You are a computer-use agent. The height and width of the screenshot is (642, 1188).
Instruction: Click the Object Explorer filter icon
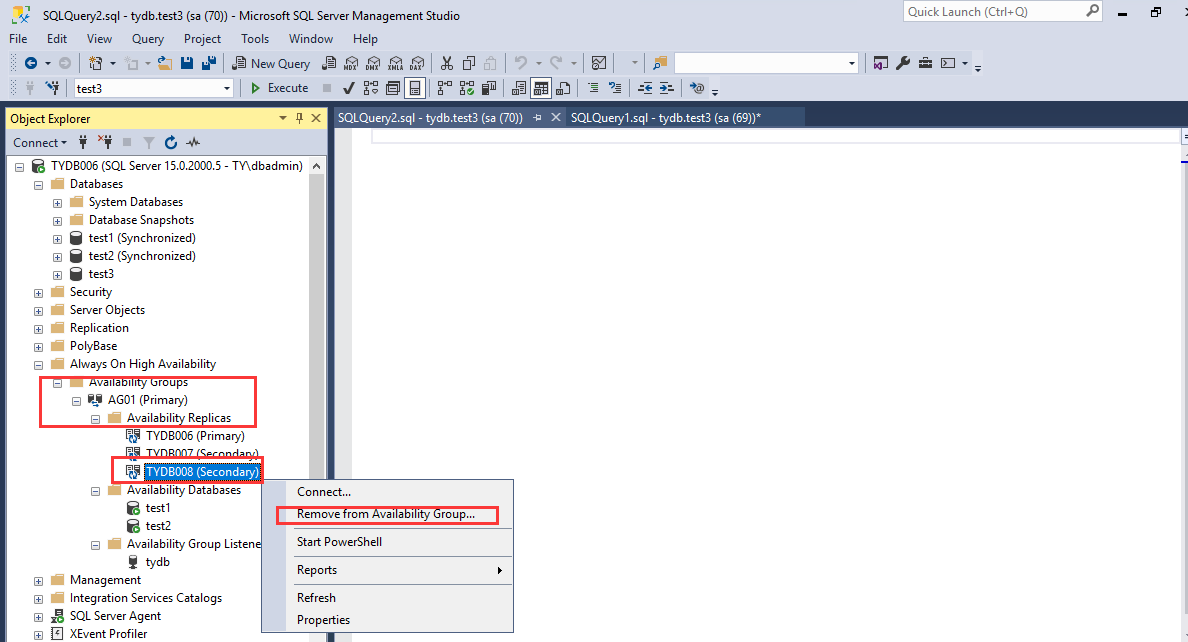click(x=149, y=142)
